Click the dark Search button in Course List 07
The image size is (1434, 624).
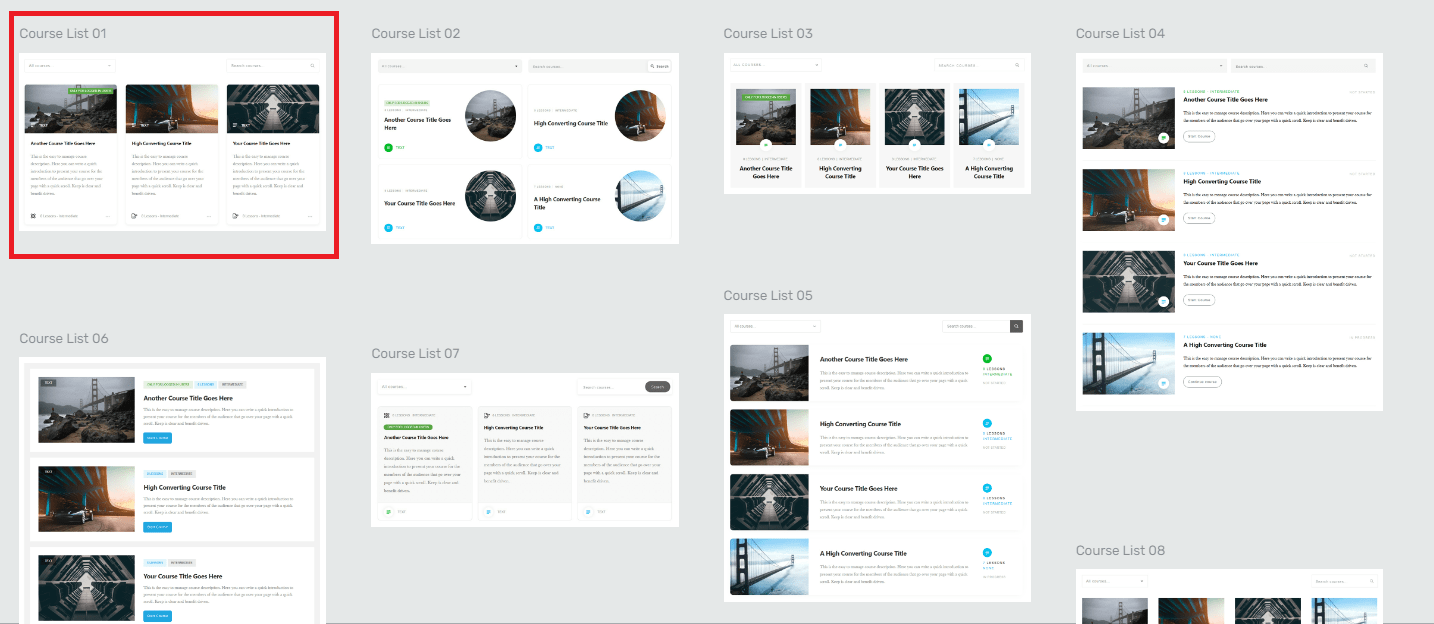tap(658, 387)
